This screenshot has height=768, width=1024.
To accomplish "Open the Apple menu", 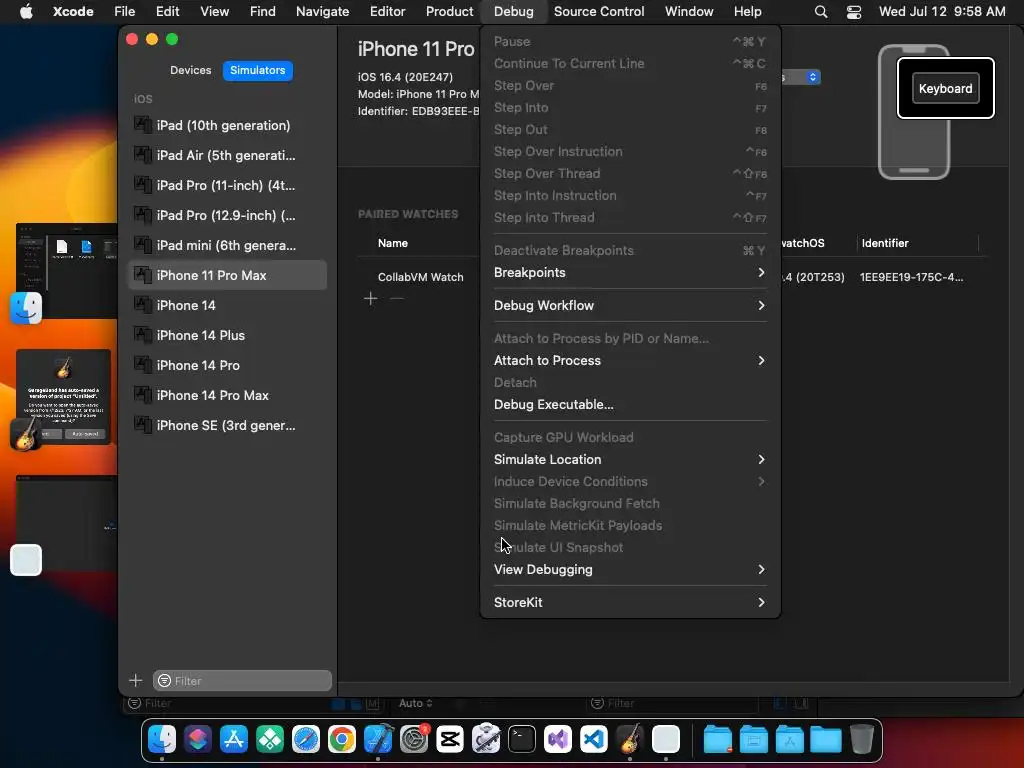I will (26, 12).
